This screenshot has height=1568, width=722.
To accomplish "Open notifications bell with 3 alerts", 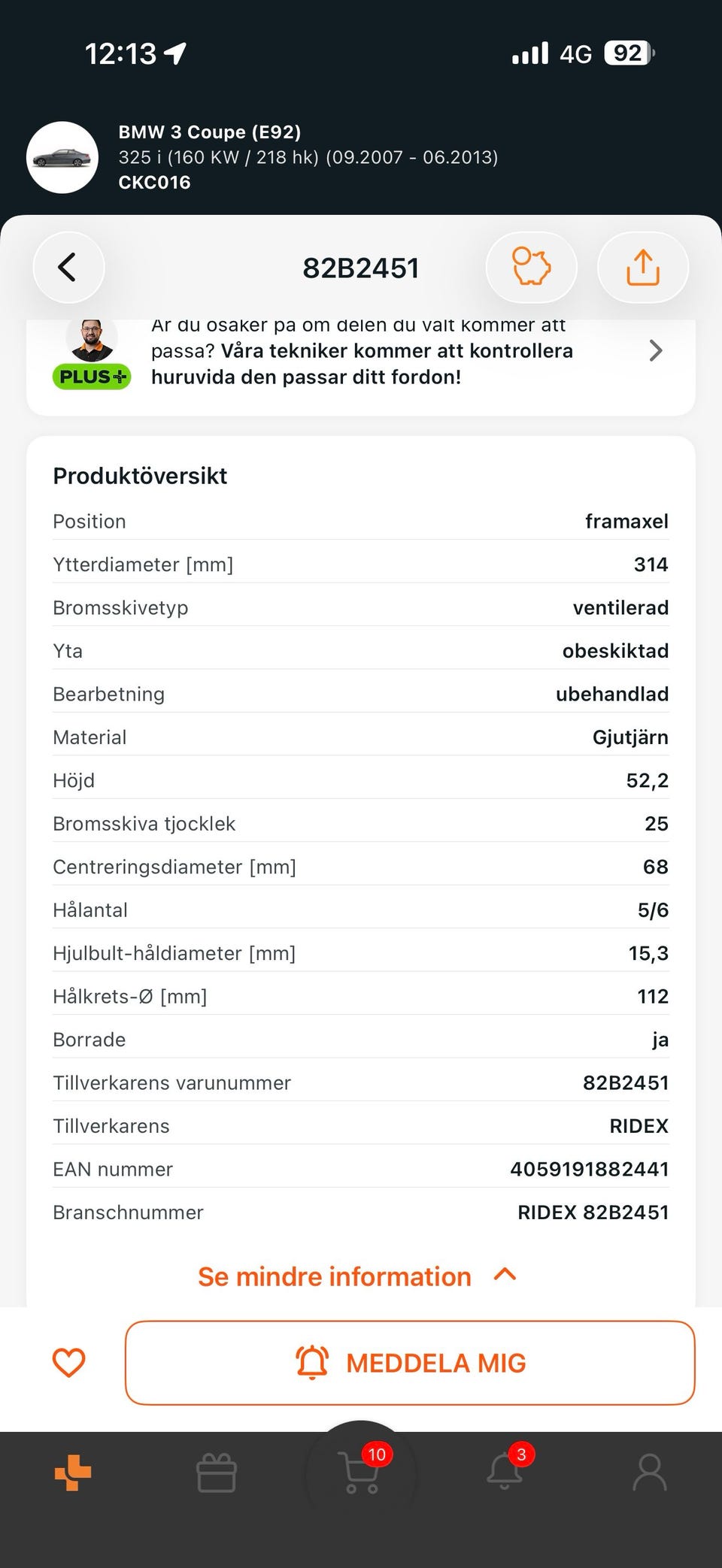I will click(505, 1470).
